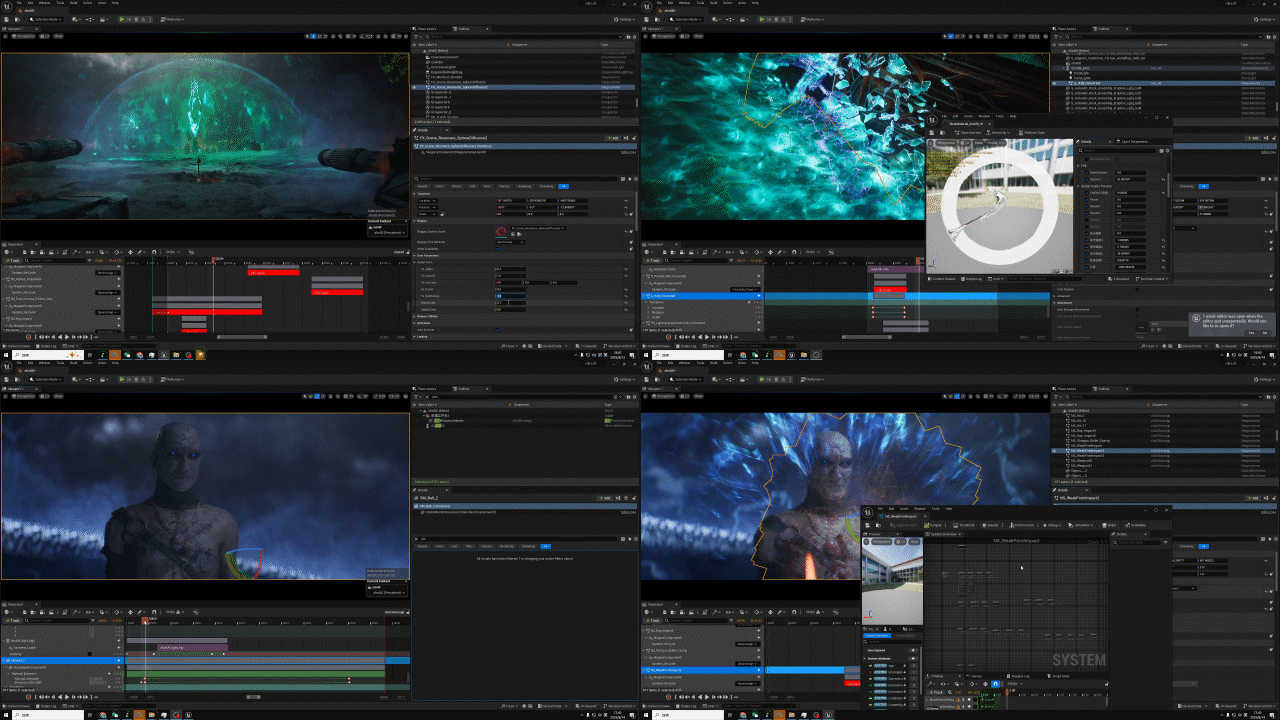Open Lit view mode dropdown in top-left viewport
Image resolution: width=1280 pixels, height=720 pixels.
[44, 35]
